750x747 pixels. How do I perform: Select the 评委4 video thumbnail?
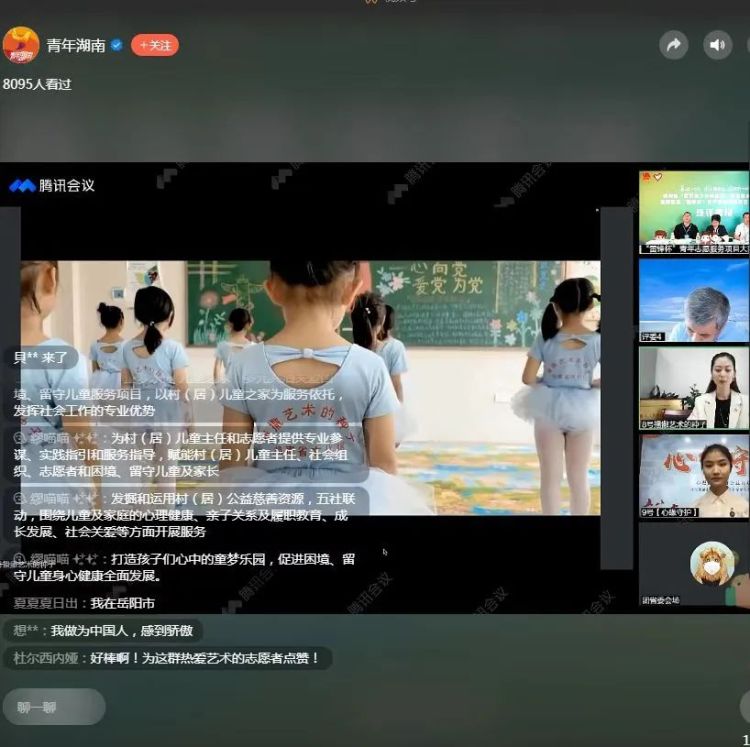tap(694, 300)
